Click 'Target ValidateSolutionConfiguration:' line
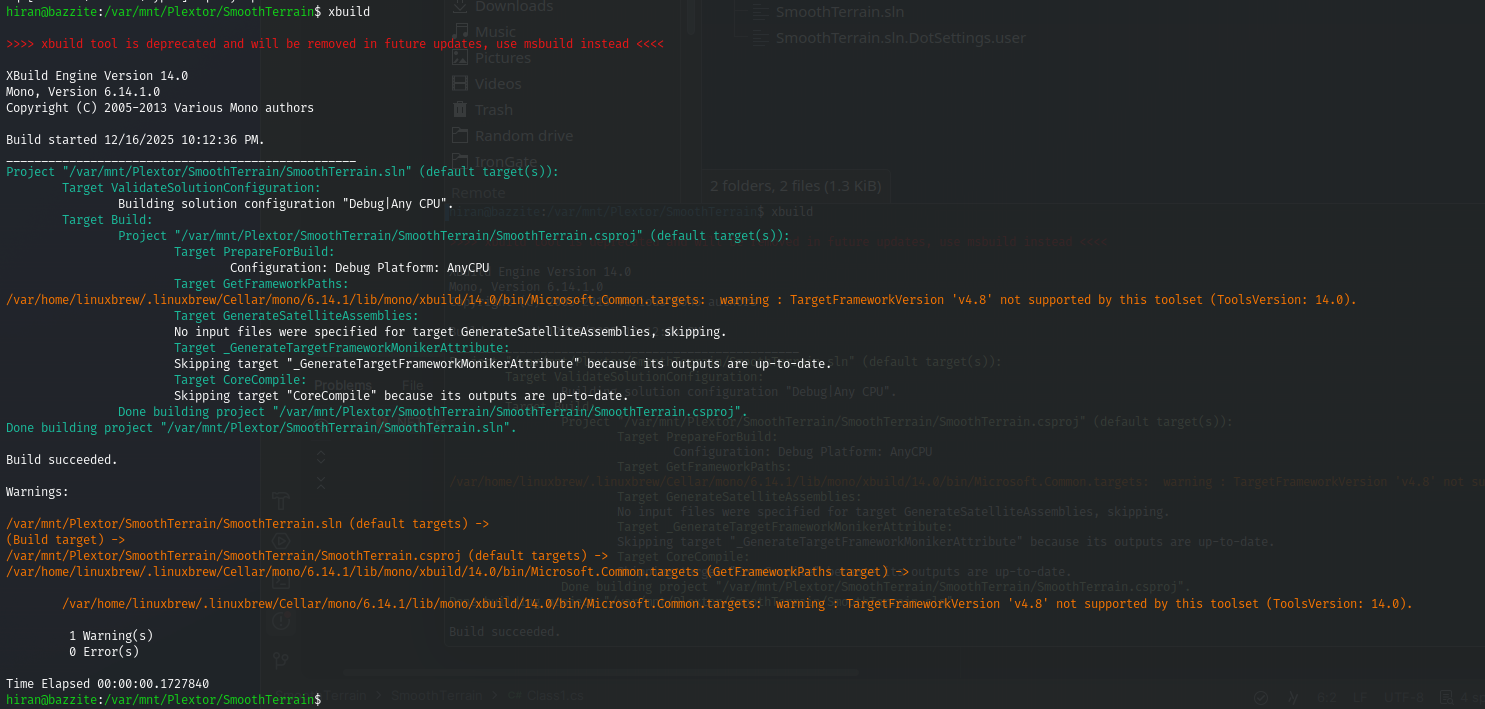1485x709 pixels. click(x=191, y=188)
